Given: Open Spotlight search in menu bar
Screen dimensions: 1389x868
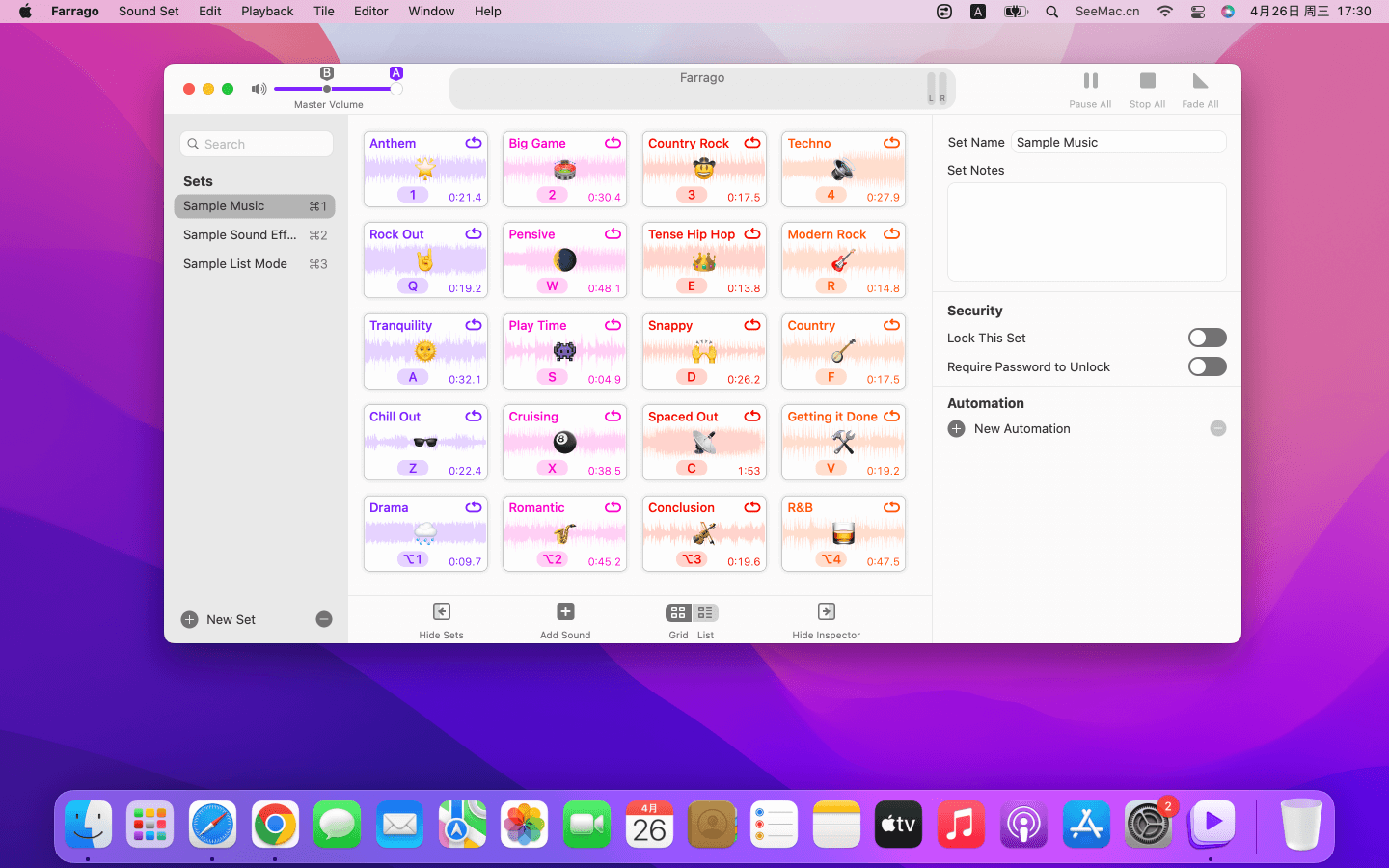Looking at the screenshot, I should 1052,12.
